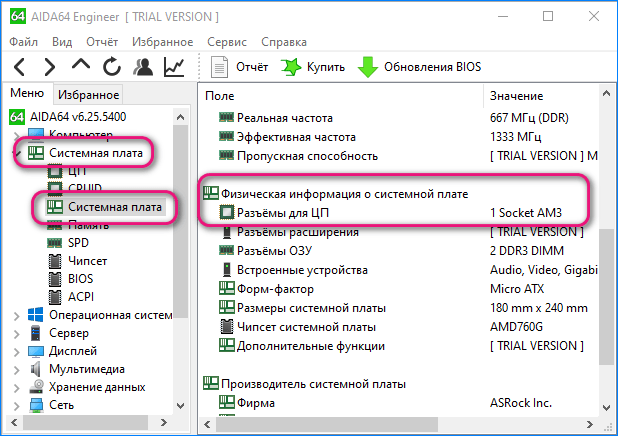Click the SPD memory chip icon

pyautogui.click(x=54, y=243)
